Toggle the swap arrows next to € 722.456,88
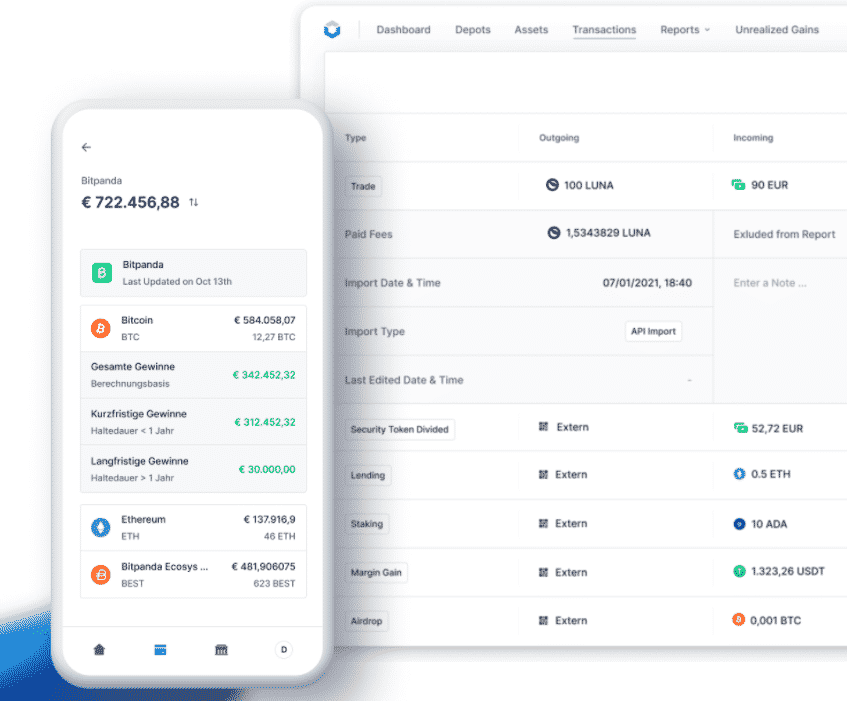The height and width of the screenshot is (701, 847). (x=193, y=202)
